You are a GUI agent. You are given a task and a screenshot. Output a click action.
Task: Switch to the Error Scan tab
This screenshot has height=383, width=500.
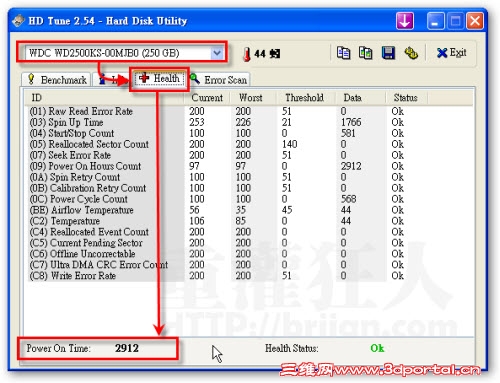coord(219,80)
